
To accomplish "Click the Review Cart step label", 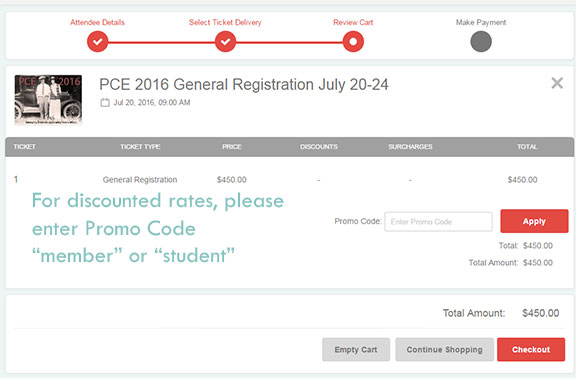I will tap(353, 22).
